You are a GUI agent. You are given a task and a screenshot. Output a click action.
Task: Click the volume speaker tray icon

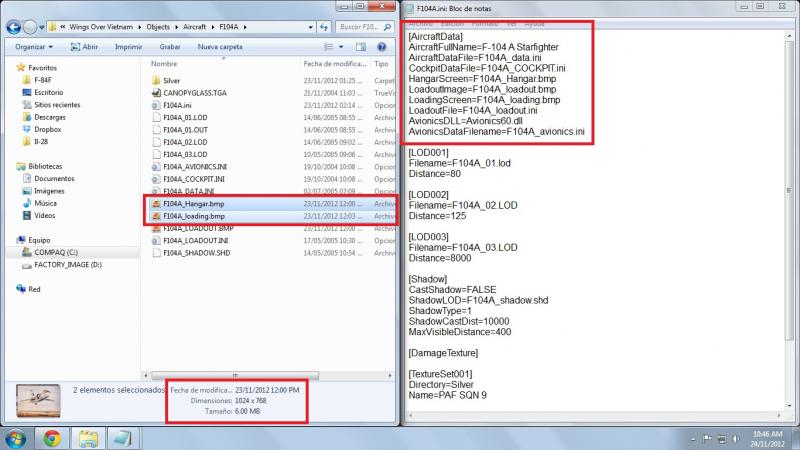click(x=735, y=439)
